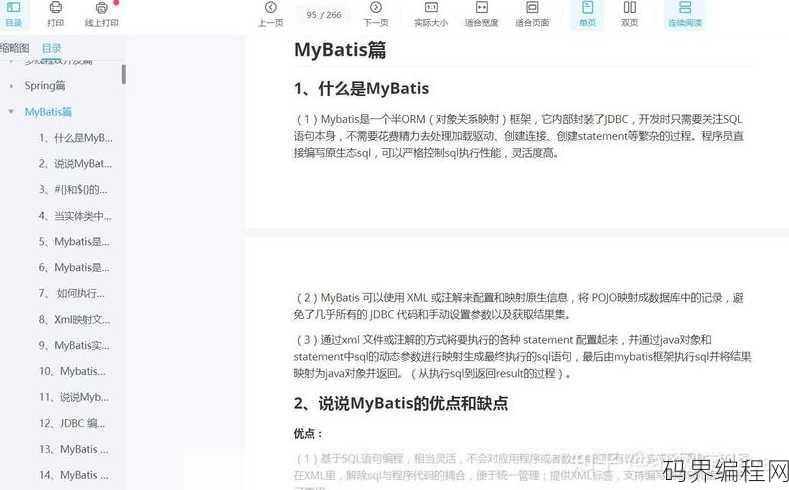Go to previous page with 上一页
The image size is (789, 490).
(271, 14)
